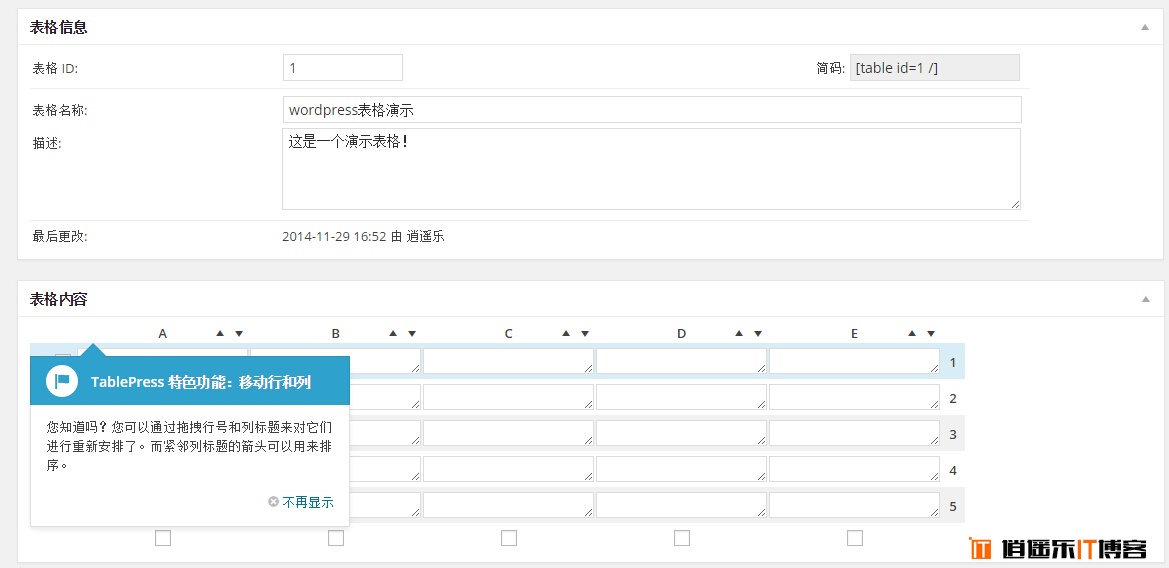Screen dimensions: 1169x568
Task: Click cell in column E row 3
Action: tap(854, 432)
